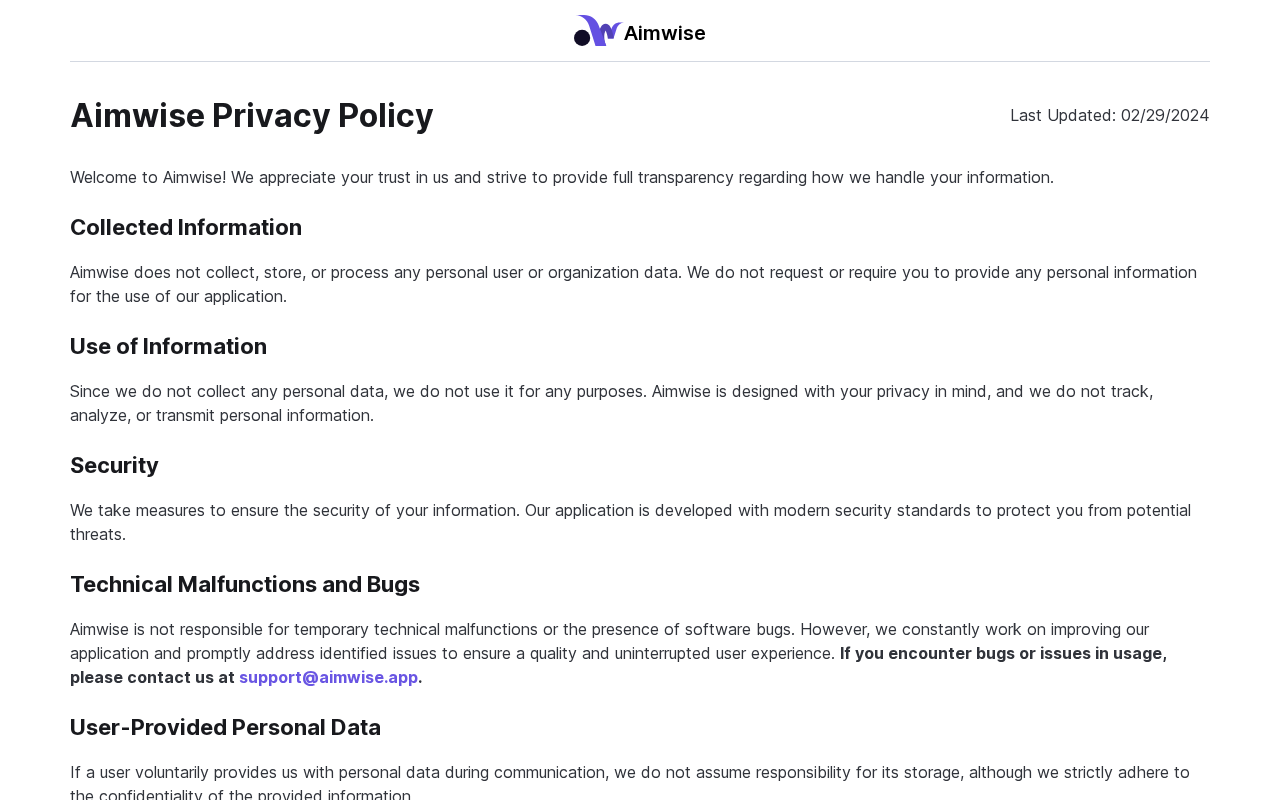This screenshot has width=1280, height=800.
Task: Select the Technical Malfunctions and Bugs heading
Action: click(245, 585)
